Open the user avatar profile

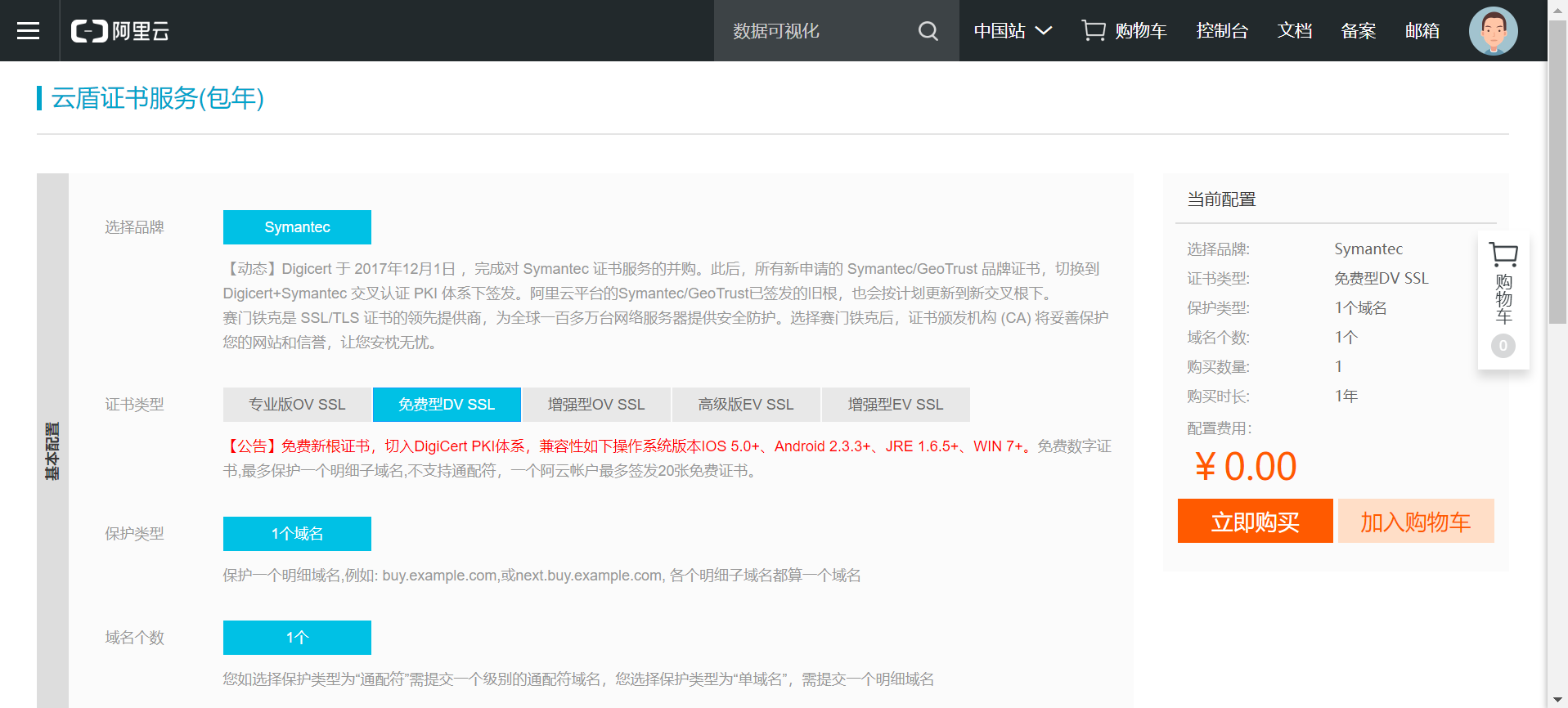tap(1493, 31)
